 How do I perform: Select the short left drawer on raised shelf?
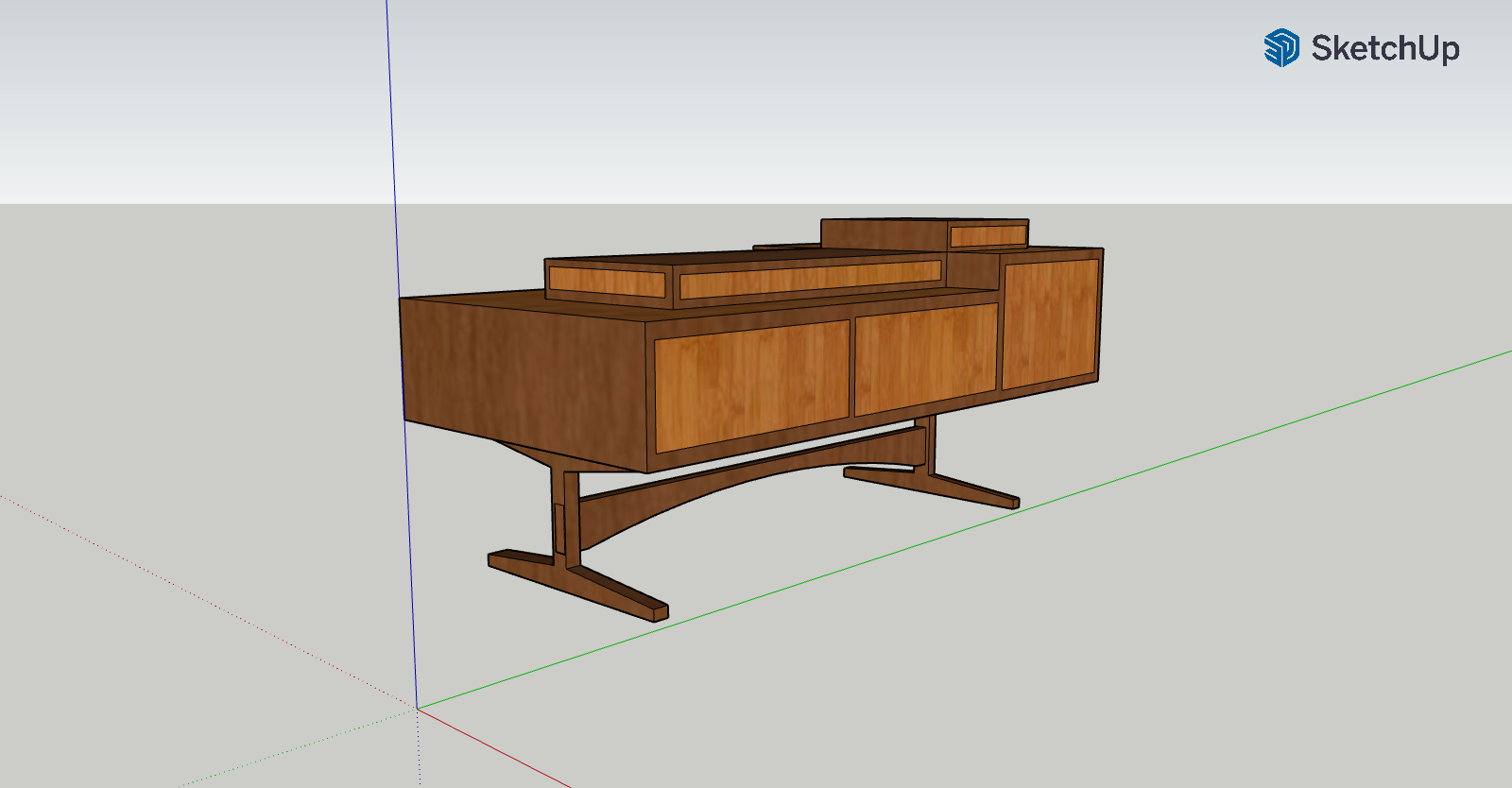click(608, 281)
